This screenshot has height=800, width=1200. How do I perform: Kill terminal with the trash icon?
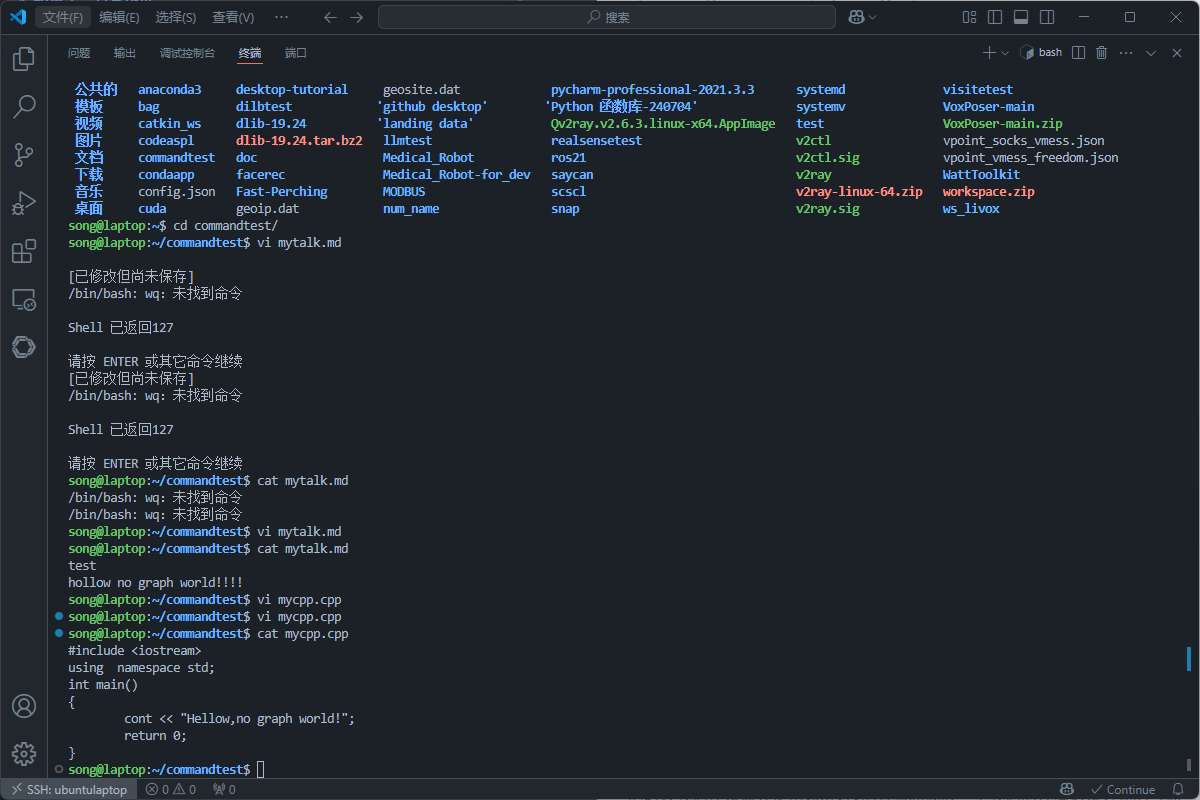(1102, 53)
